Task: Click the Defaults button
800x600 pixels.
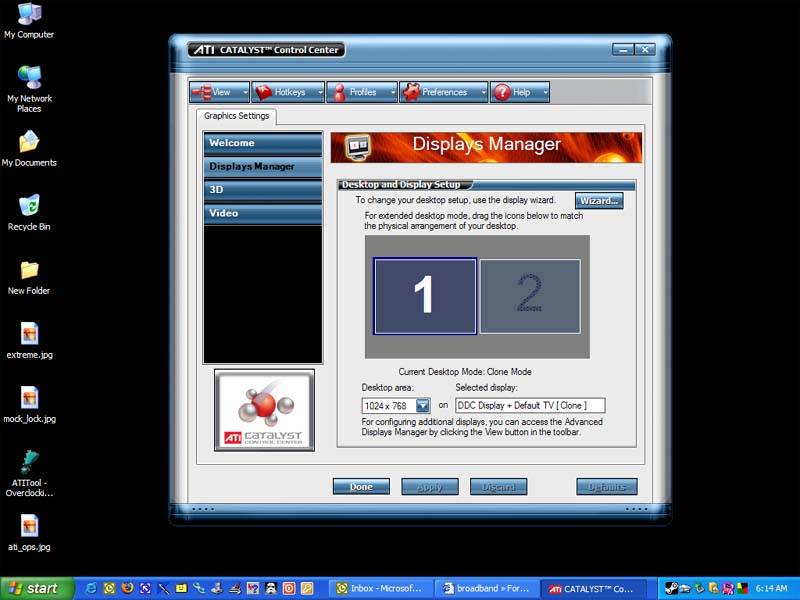Action: point(607,487)
